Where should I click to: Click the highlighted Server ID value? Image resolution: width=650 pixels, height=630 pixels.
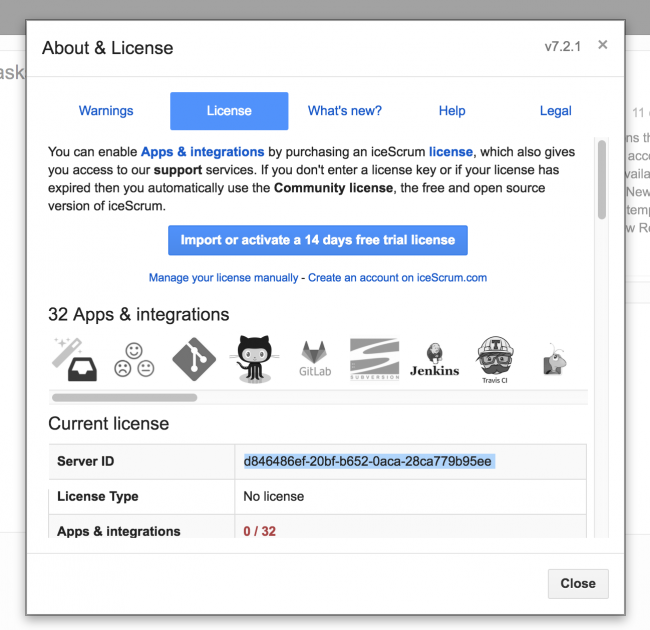point(368,461)
